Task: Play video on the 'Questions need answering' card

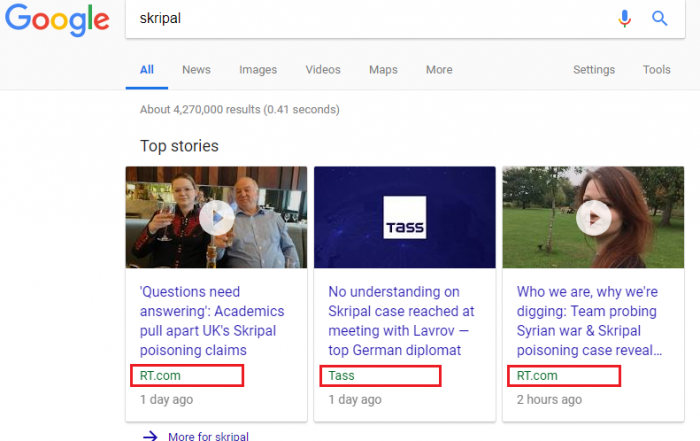Action: (x=217, y=217)
